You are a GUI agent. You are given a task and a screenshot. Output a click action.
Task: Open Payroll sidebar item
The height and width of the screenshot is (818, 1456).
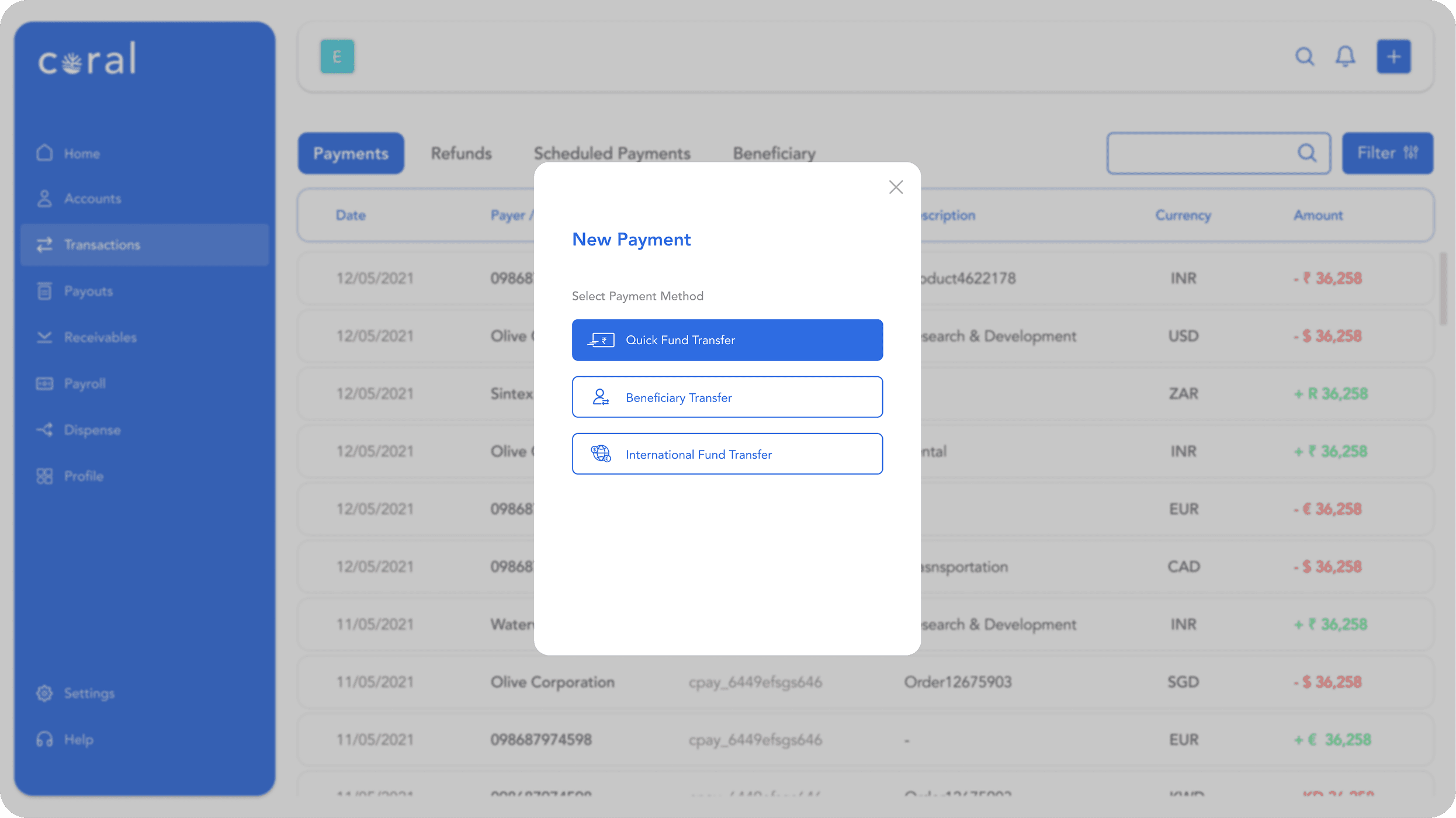click(85, 384)
